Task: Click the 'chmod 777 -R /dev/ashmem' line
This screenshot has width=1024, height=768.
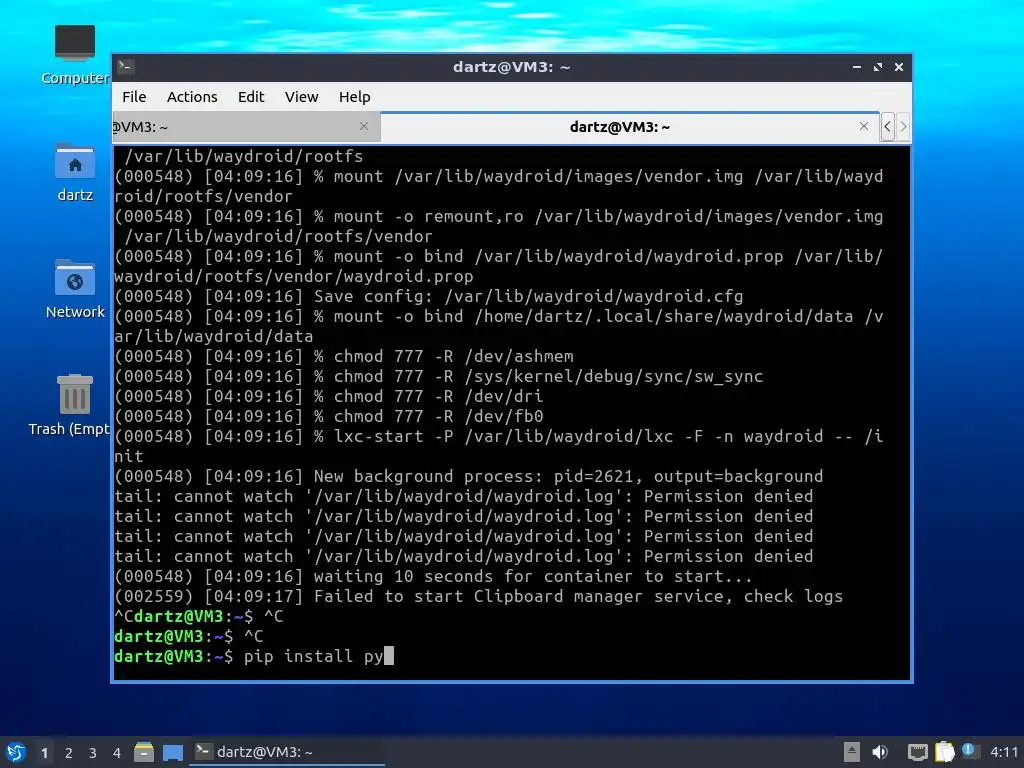Action: click(344, 356)
